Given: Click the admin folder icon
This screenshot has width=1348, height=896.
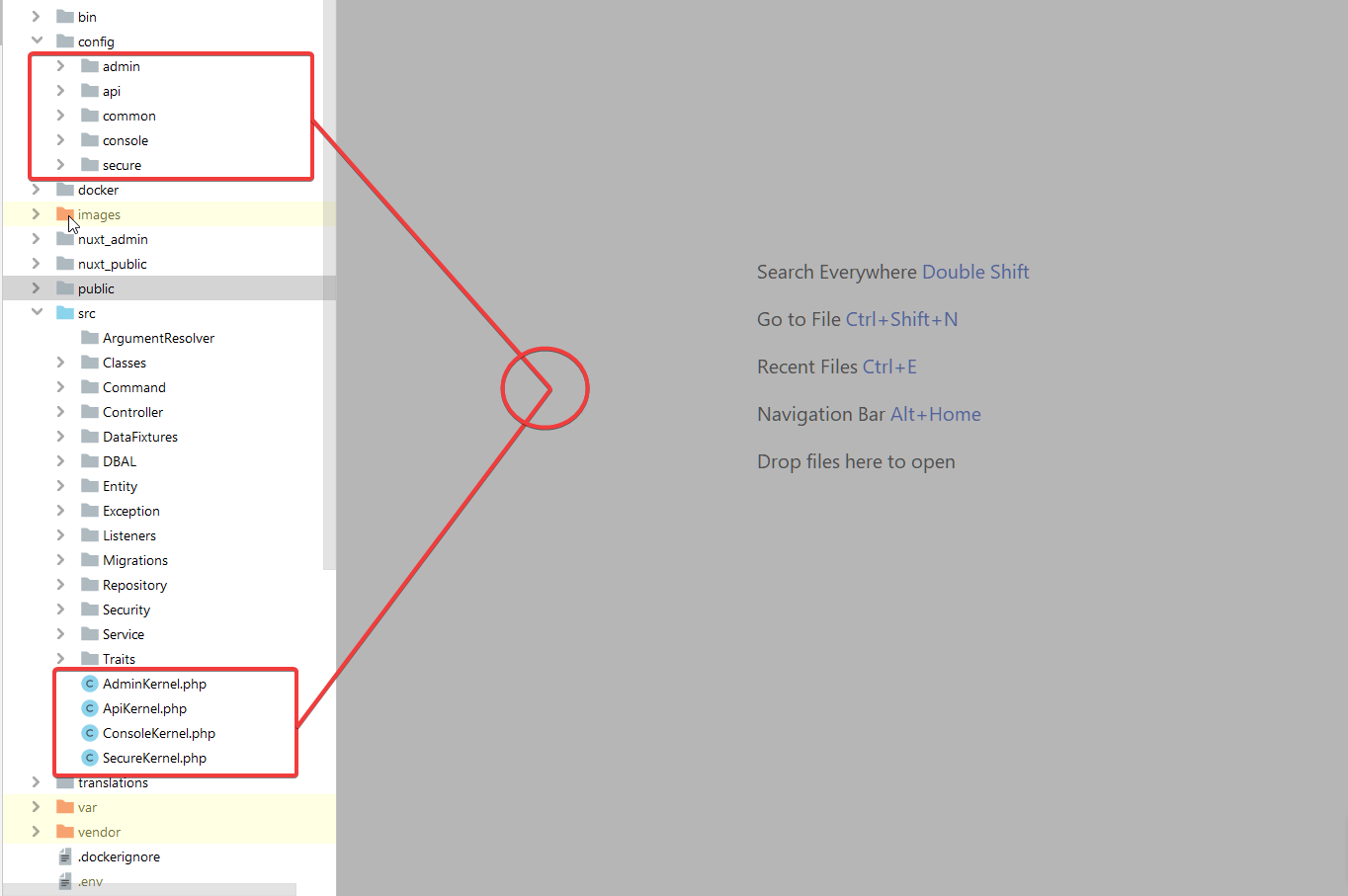Looking at the screenshot, I should pos(90,66).
